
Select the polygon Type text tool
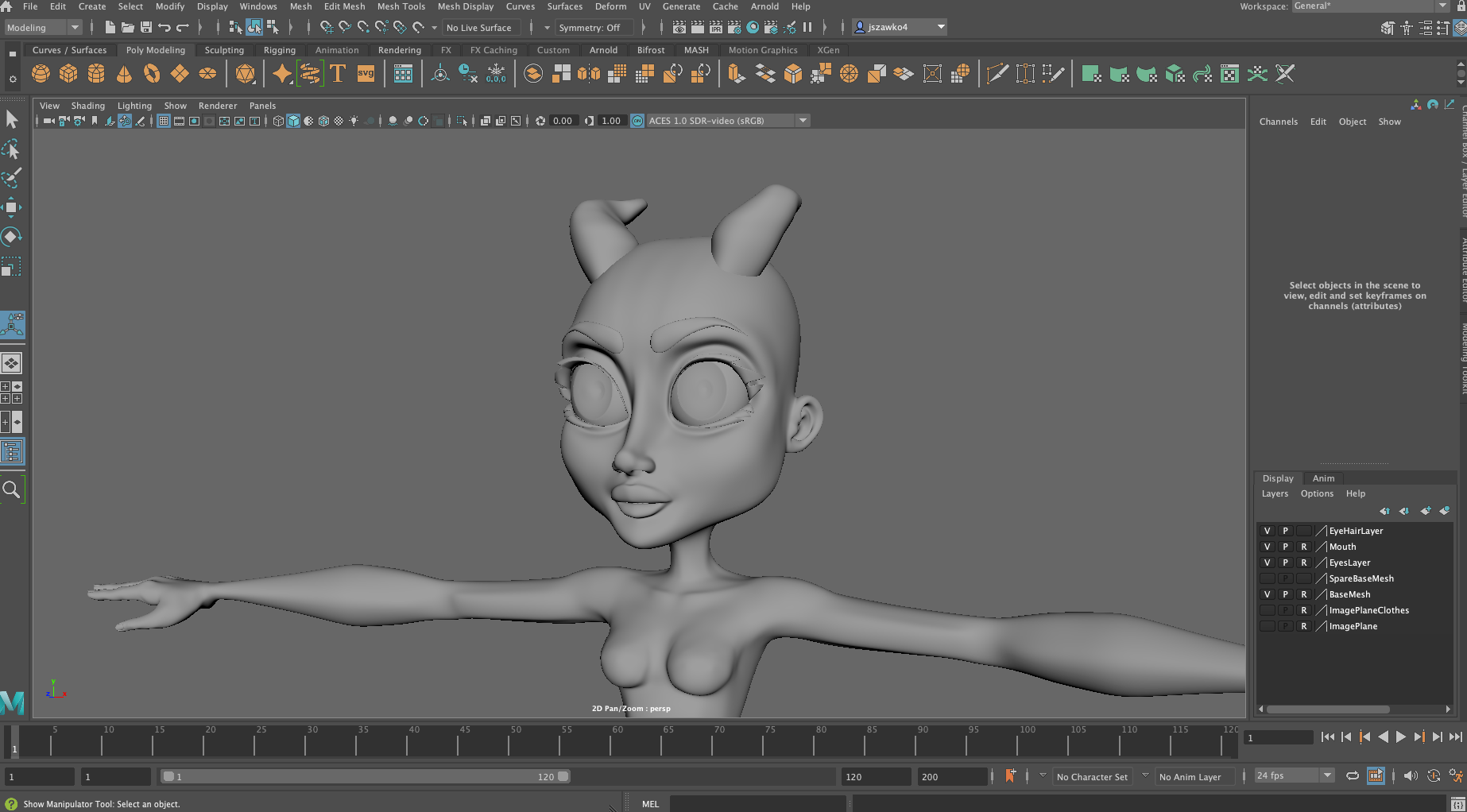(x=338, y=74)
